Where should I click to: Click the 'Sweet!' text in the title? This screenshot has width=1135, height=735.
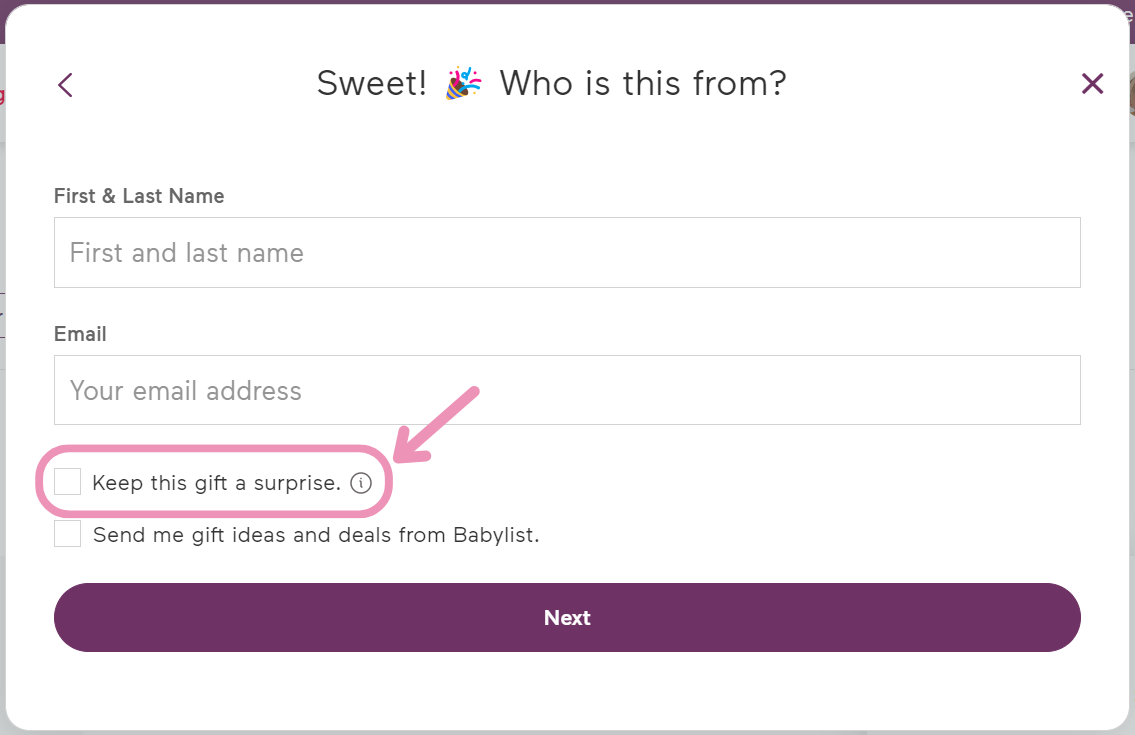[371, 83]
